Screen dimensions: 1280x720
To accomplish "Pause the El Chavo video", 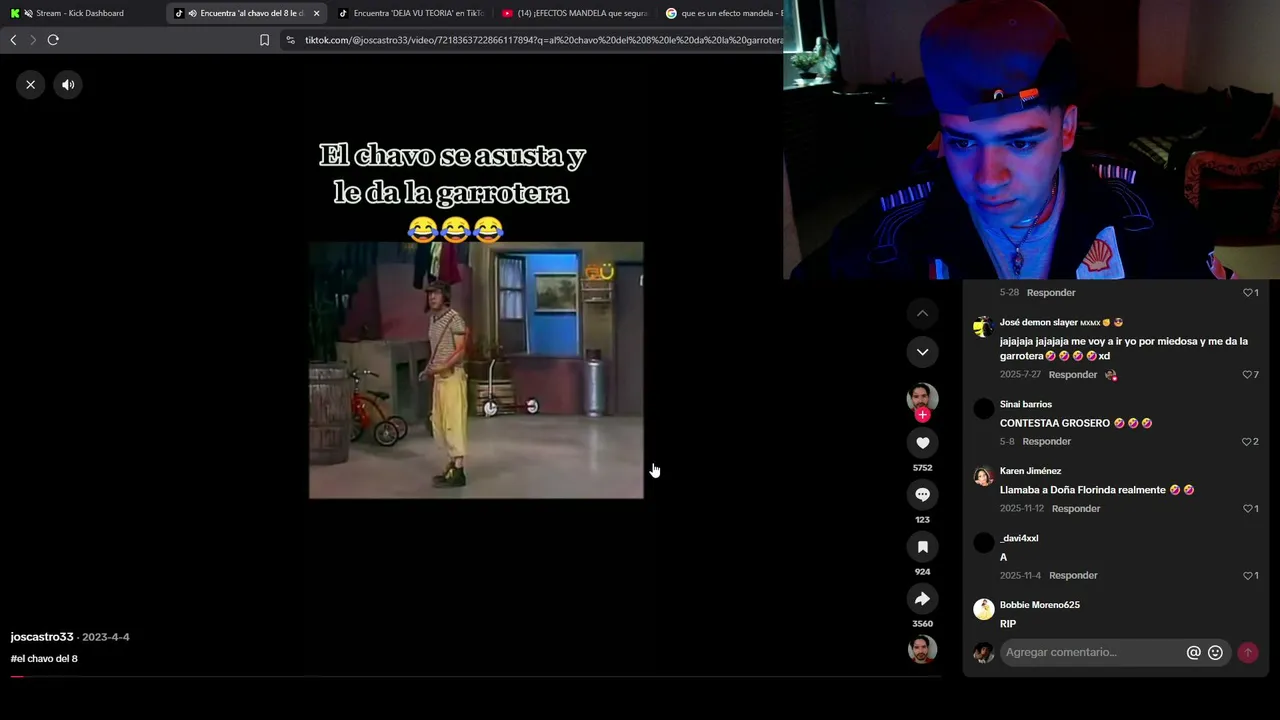I will click(476, 370).
